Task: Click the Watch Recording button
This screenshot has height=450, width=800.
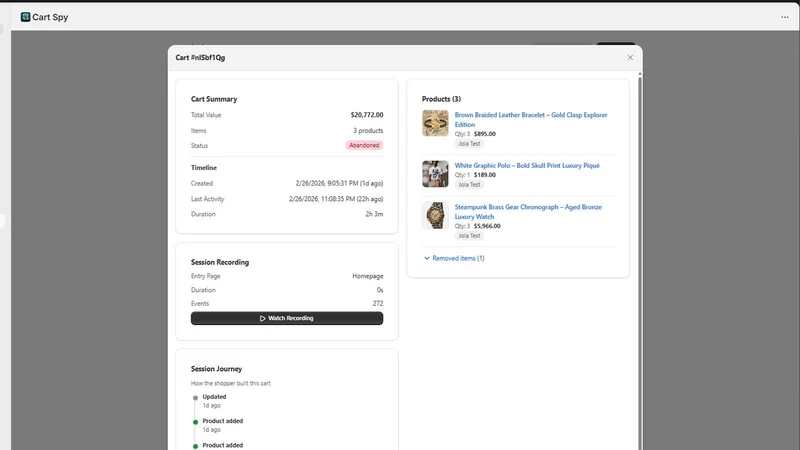Action: pos(287,318)
